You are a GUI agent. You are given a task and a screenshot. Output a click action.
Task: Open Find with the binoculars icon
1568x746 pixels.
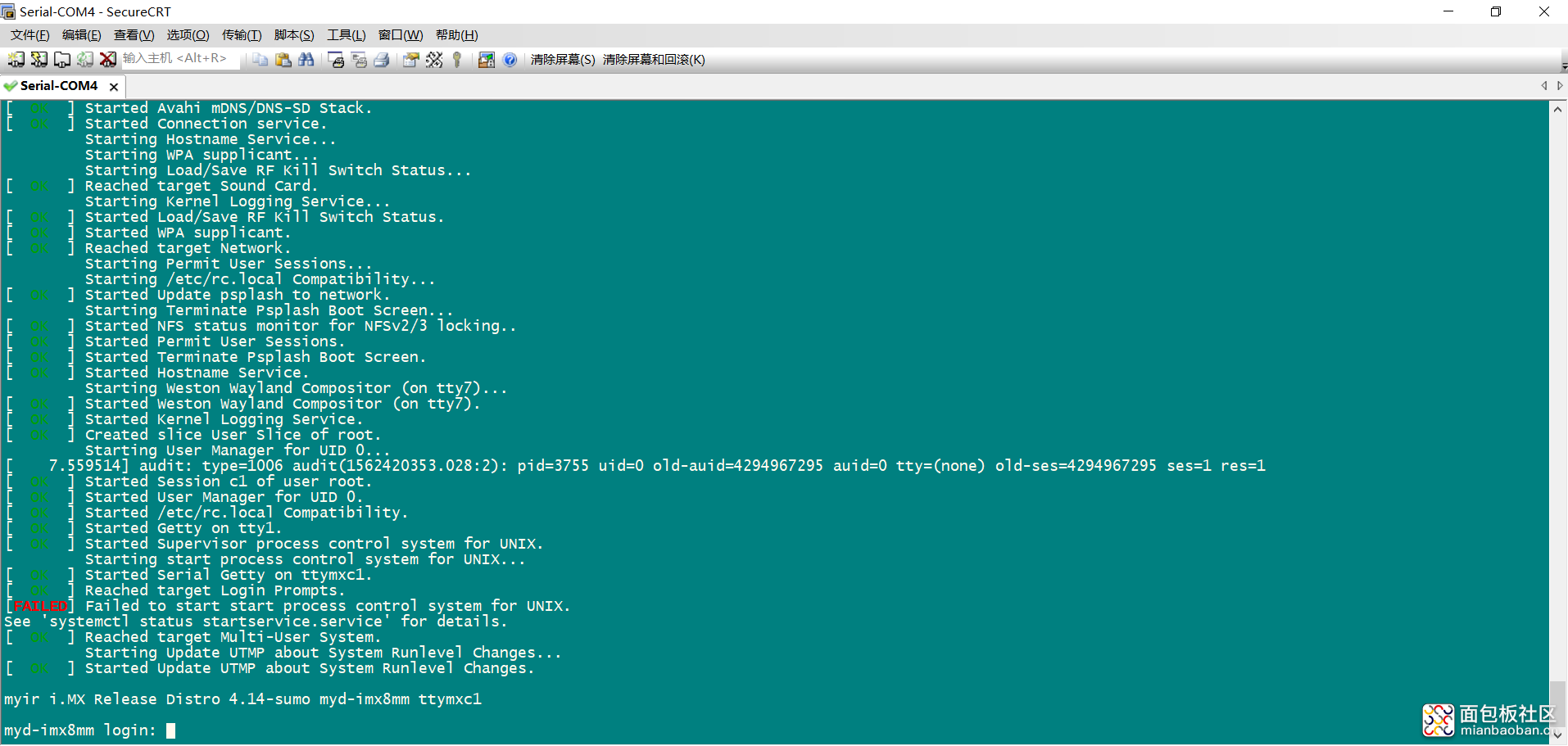(x=306, y=60)
